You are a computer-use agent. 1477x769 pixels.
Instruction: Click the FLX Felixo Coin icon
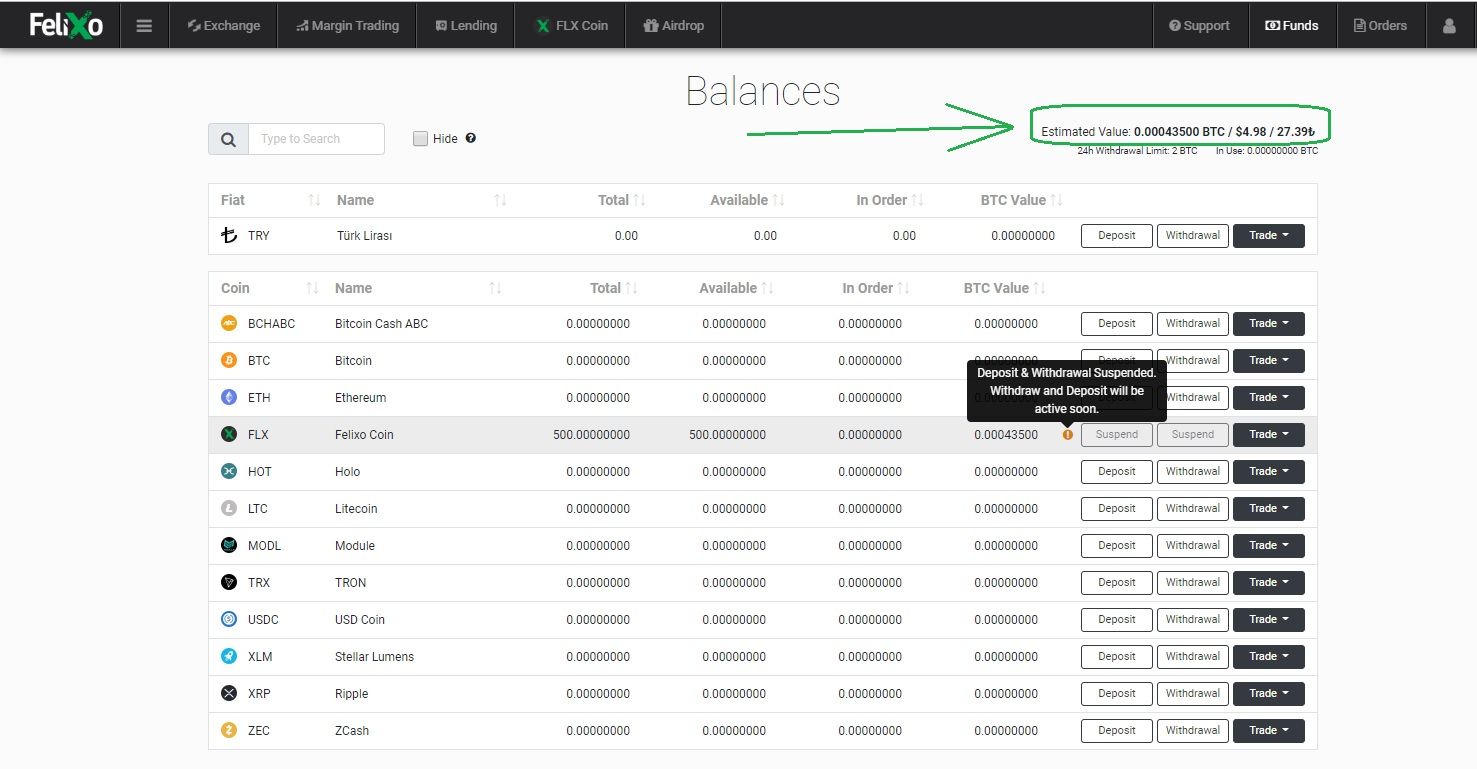coord(229,435)
